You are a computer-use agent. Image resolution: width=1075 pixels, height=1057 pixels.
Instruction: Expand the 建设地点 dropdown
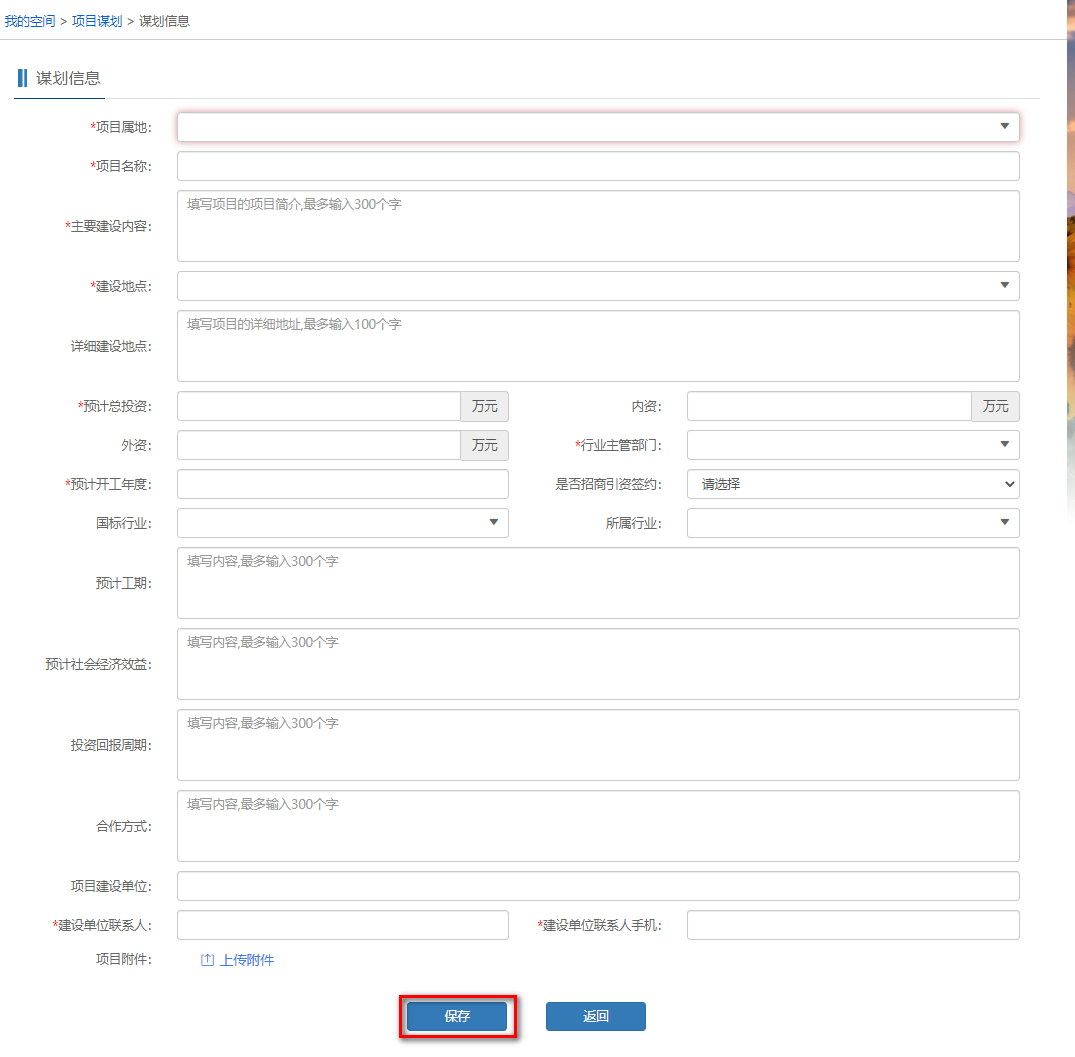click(598, 286)
